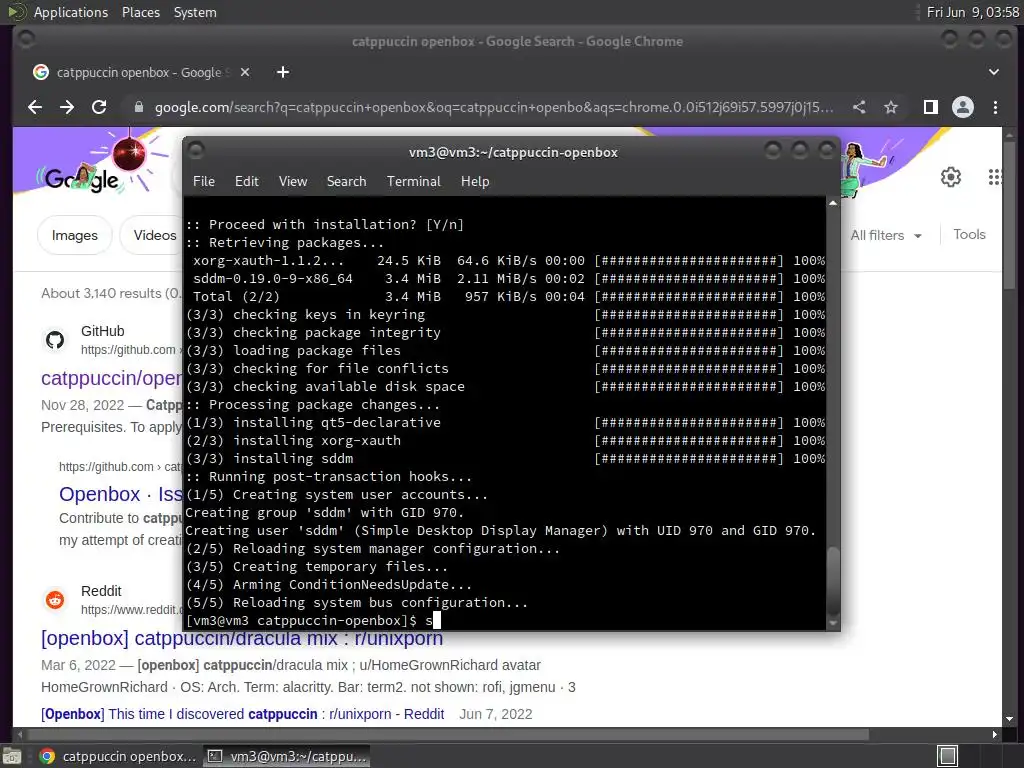This screenshot has width=1024, height=768.
Task: Close the catppuccin openbox Chrome tab
Action: [245, 72]
